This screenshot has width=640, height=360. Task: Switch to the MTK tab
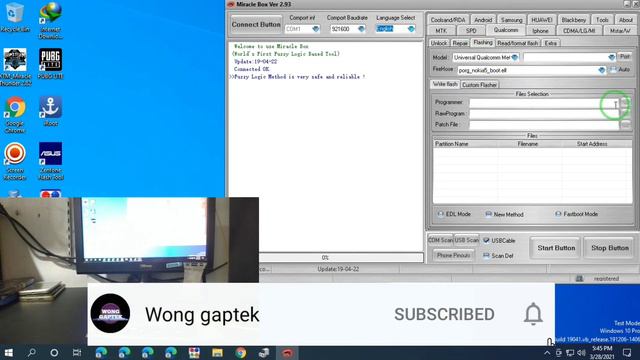pyautogui.click(x=441, y=31)
